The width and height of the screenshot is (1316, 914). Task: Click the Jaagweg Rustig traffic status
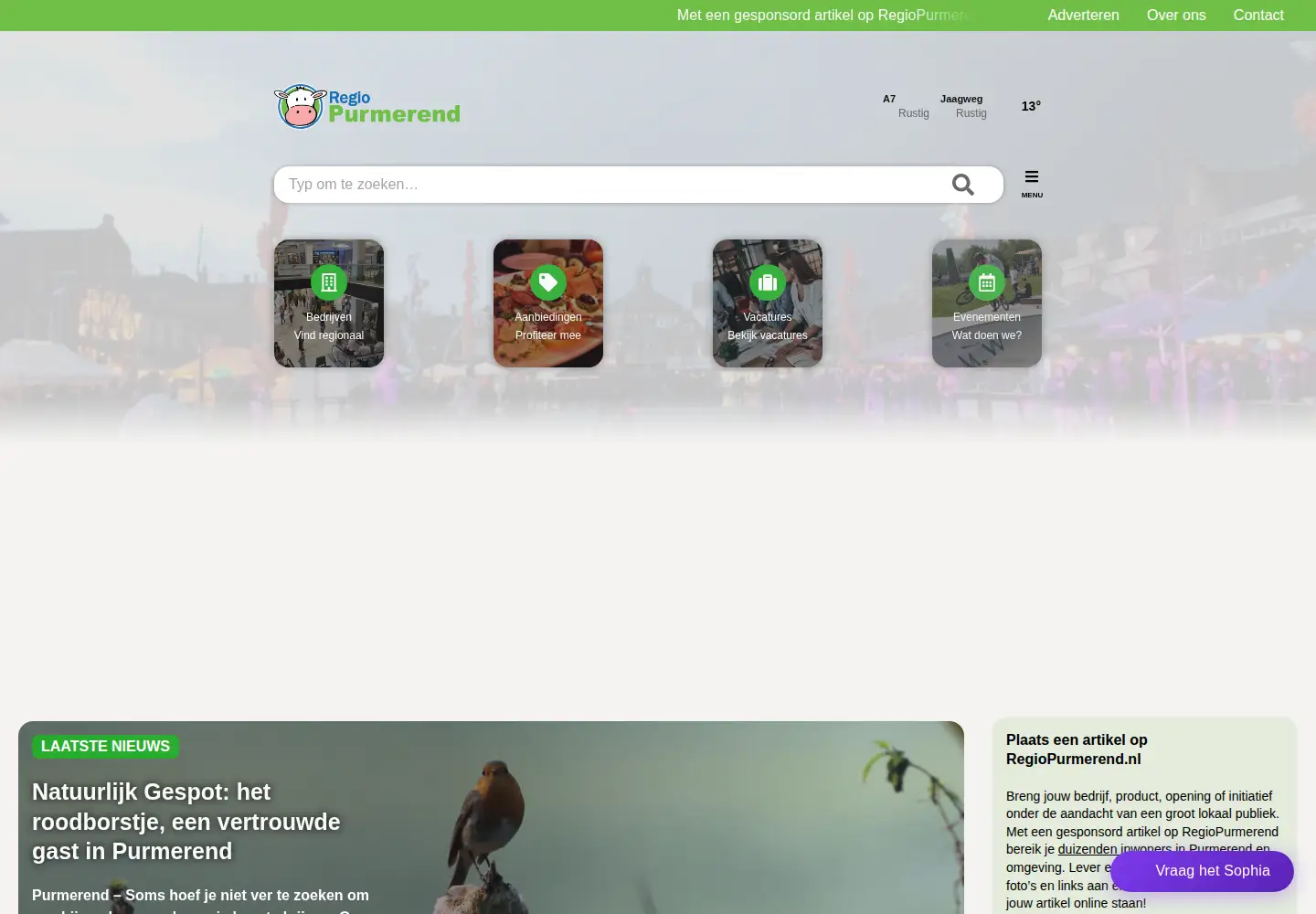(963, 106)
